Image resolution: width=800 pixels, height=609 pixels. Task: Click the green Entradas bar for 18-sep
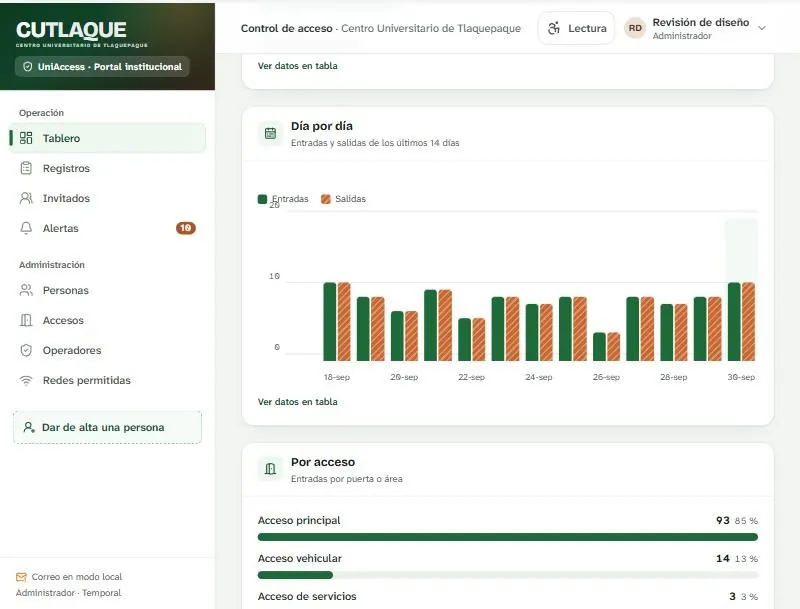point(330,322)
